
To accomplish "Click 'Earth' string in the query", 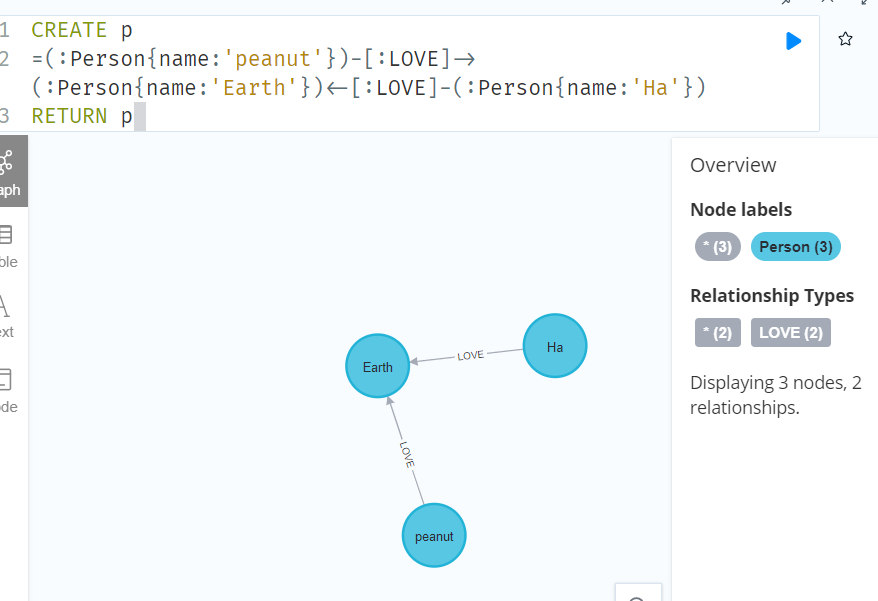I will (255, 88).
